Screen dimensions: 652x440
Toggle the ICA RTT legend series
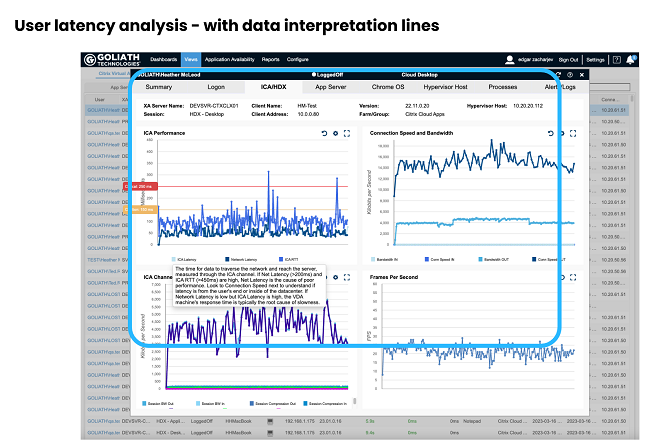(289, 260)
